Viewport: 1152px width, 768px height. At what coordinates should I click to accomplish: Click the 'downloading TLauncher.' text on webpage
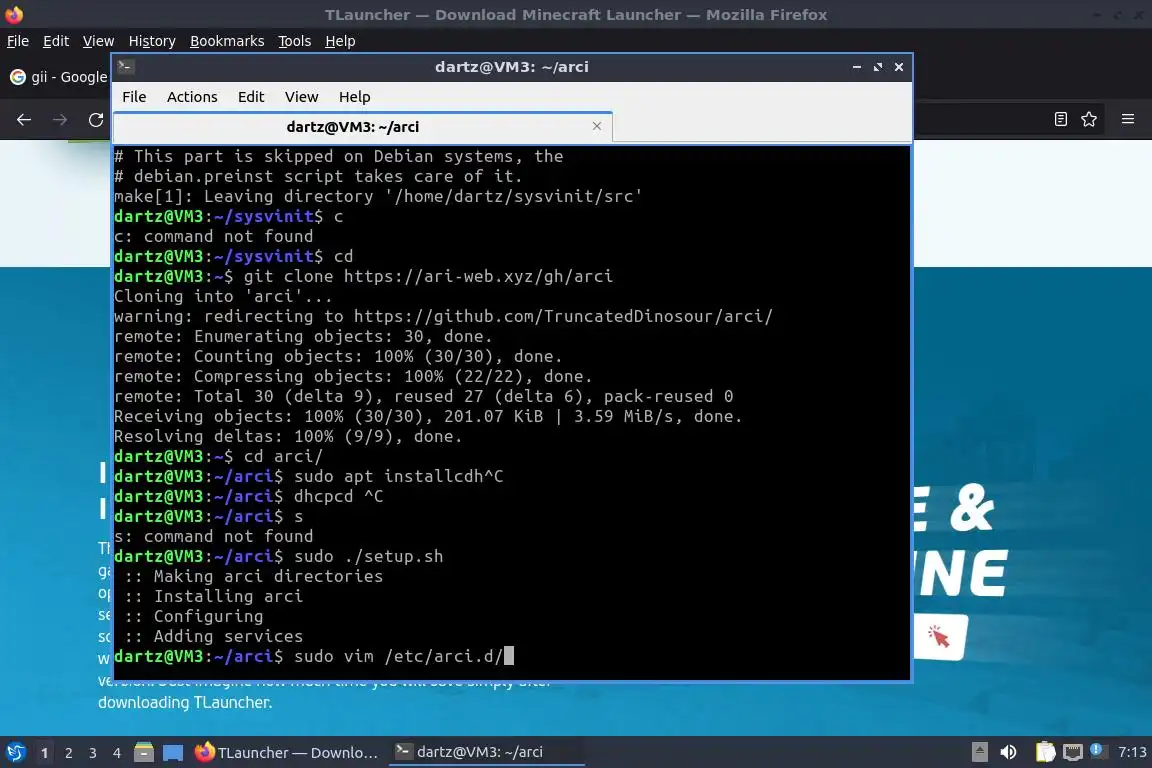pyautogui.click(x=184, y=703)
